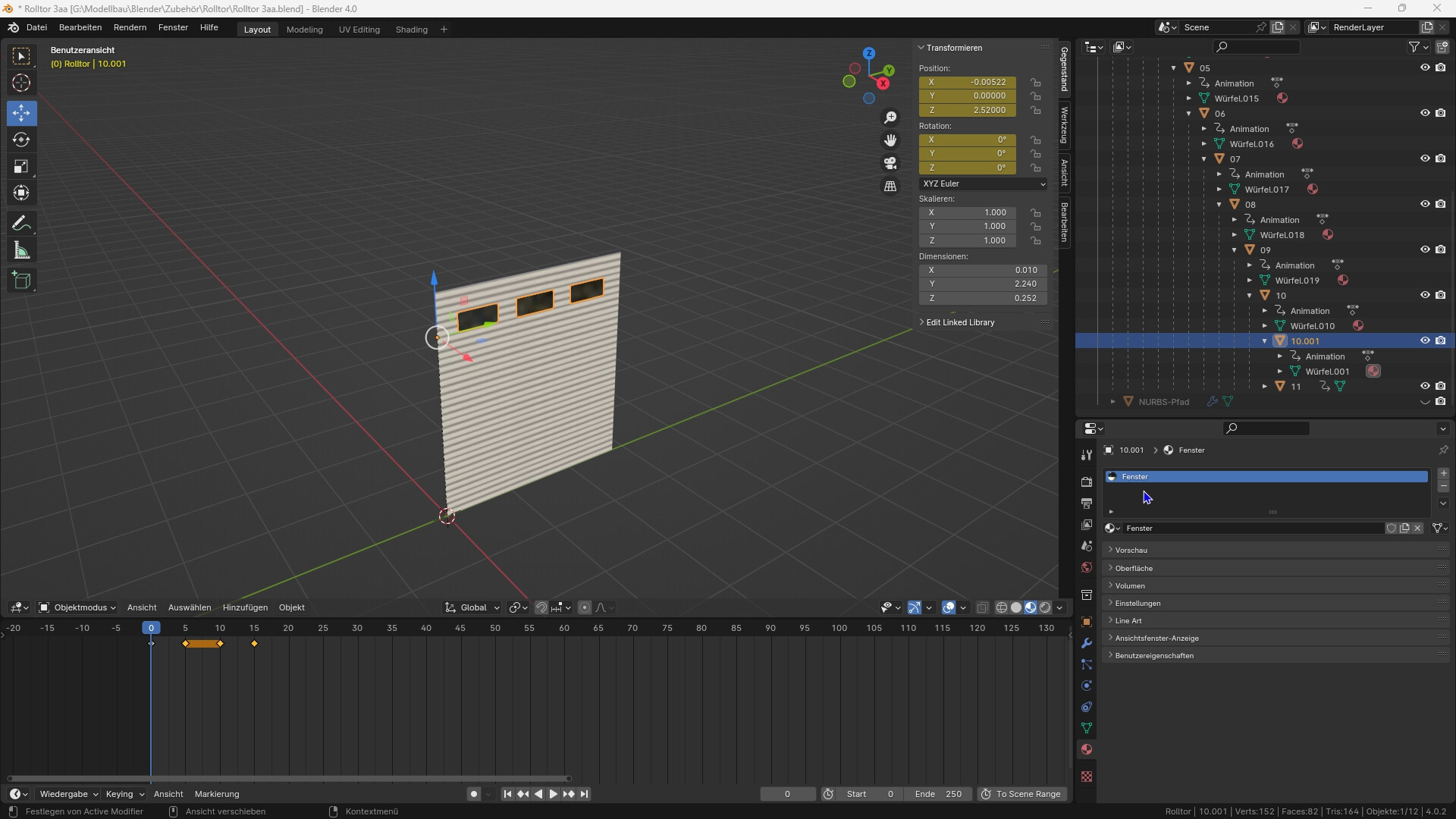This screenshot has width=1456, height=819.
Task: Select rendered viewport shading mode
Action: tap(1045, 607)
